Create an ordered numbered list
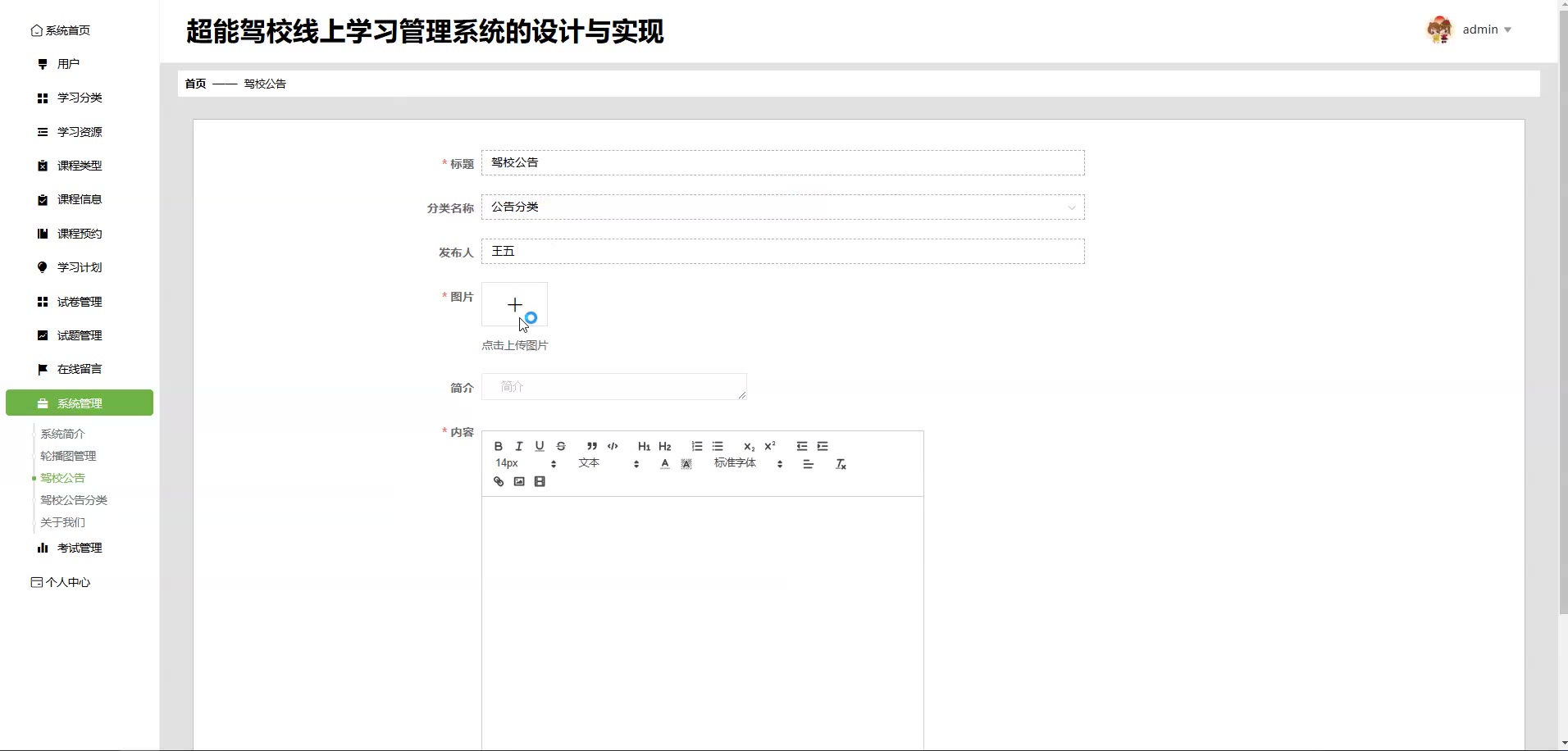This screenshot has height=751, width=1568. point(696,446)
